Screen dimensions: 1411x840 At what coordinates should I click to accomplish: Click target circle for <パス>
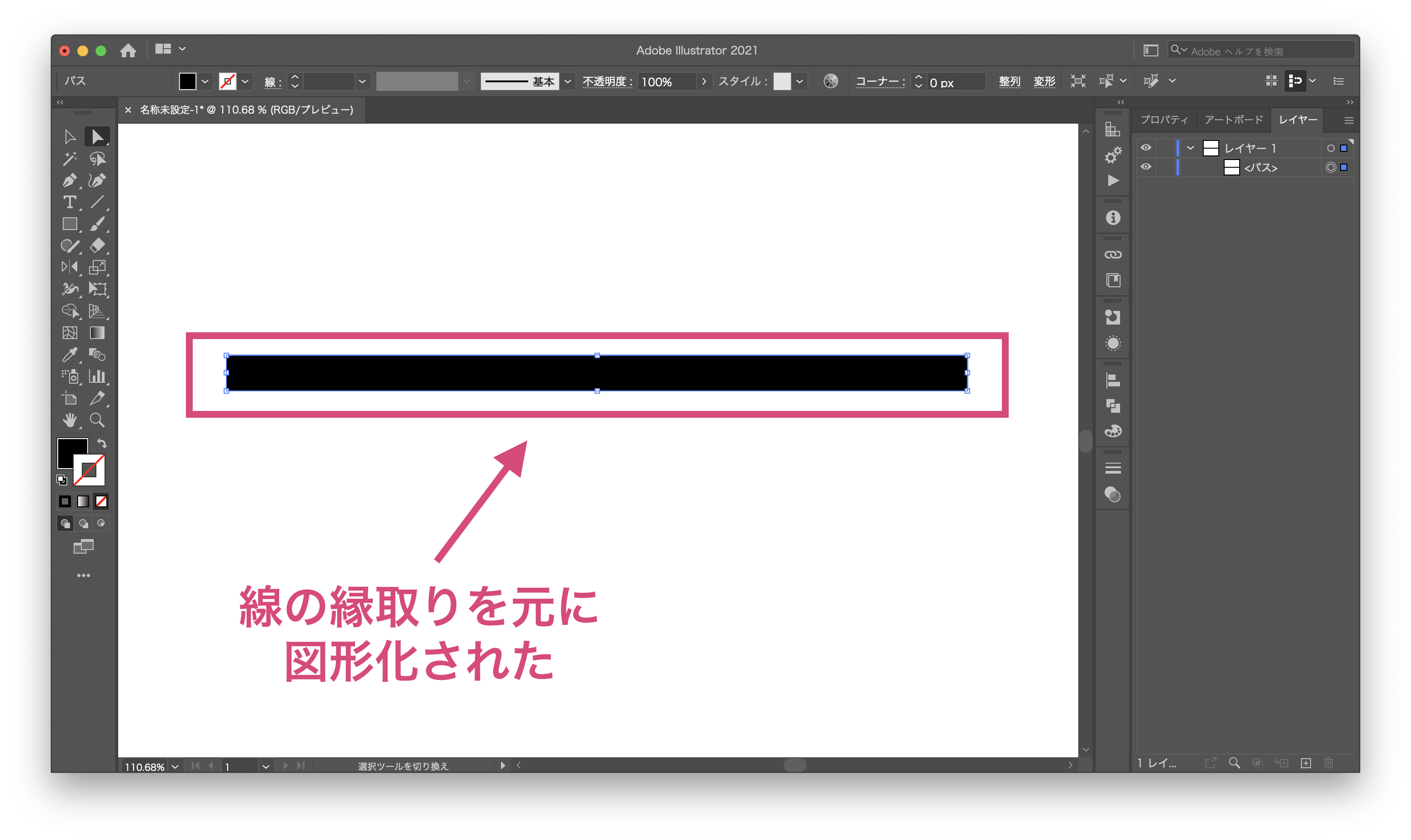[x=1331, y=168]
